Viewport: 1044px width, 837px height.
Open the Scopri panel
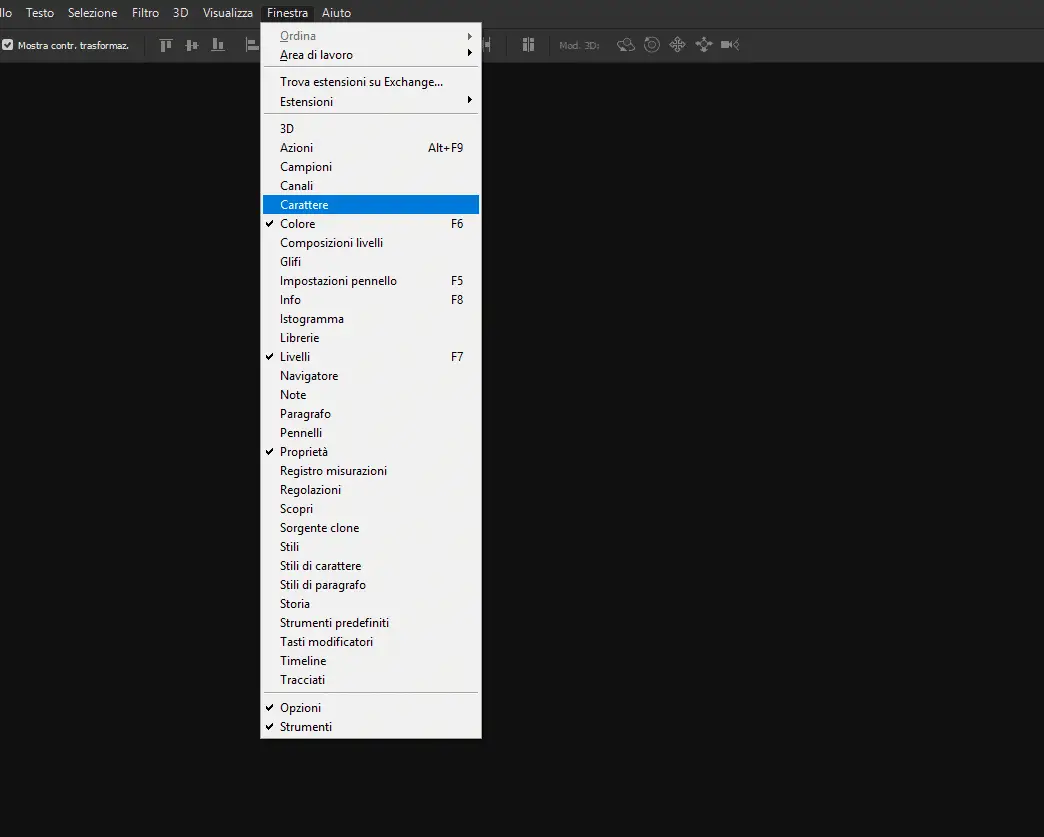[x=371, y=509]
